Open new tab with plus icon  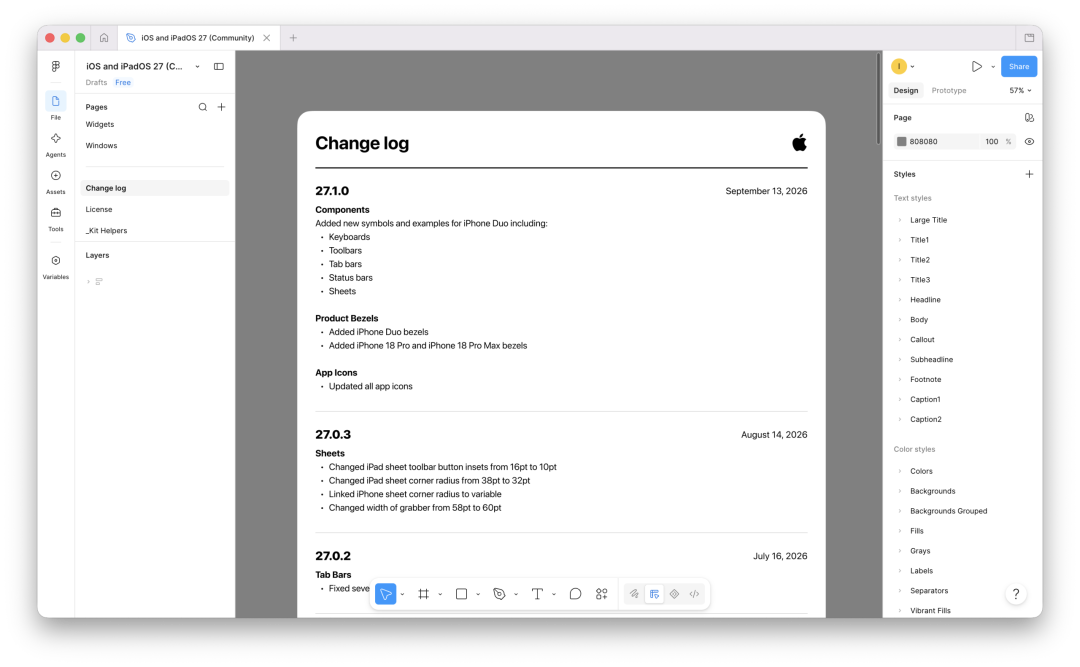tap(293, 38)
